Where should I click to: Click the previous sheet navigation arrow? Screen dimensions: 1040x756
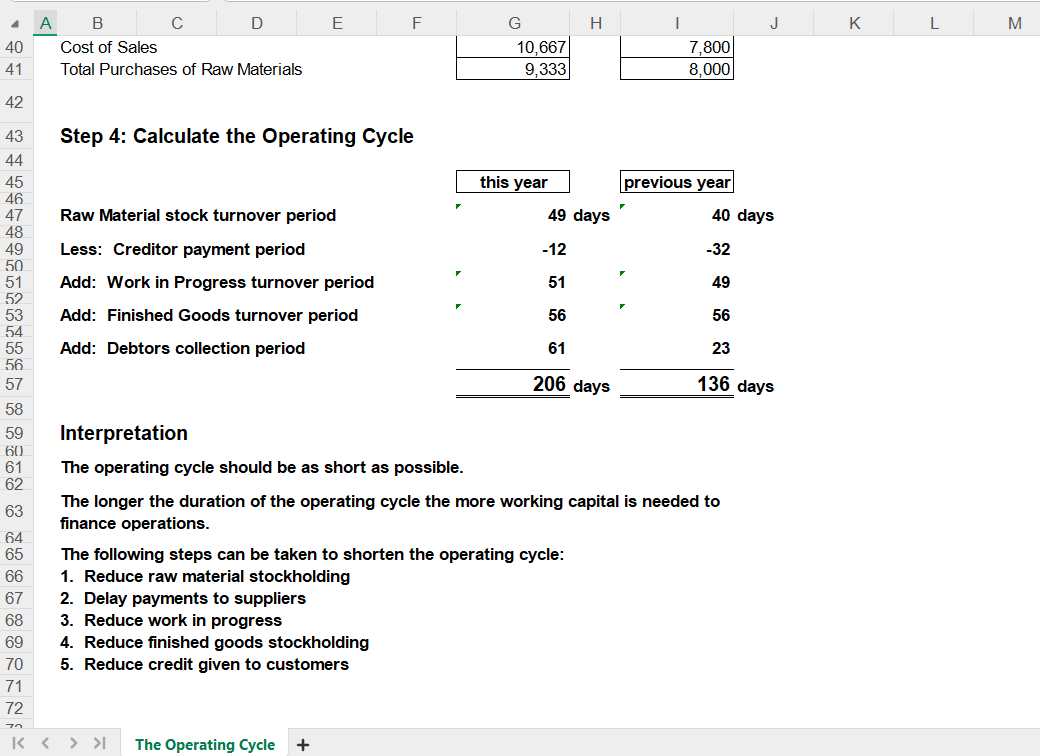[45, 743]
